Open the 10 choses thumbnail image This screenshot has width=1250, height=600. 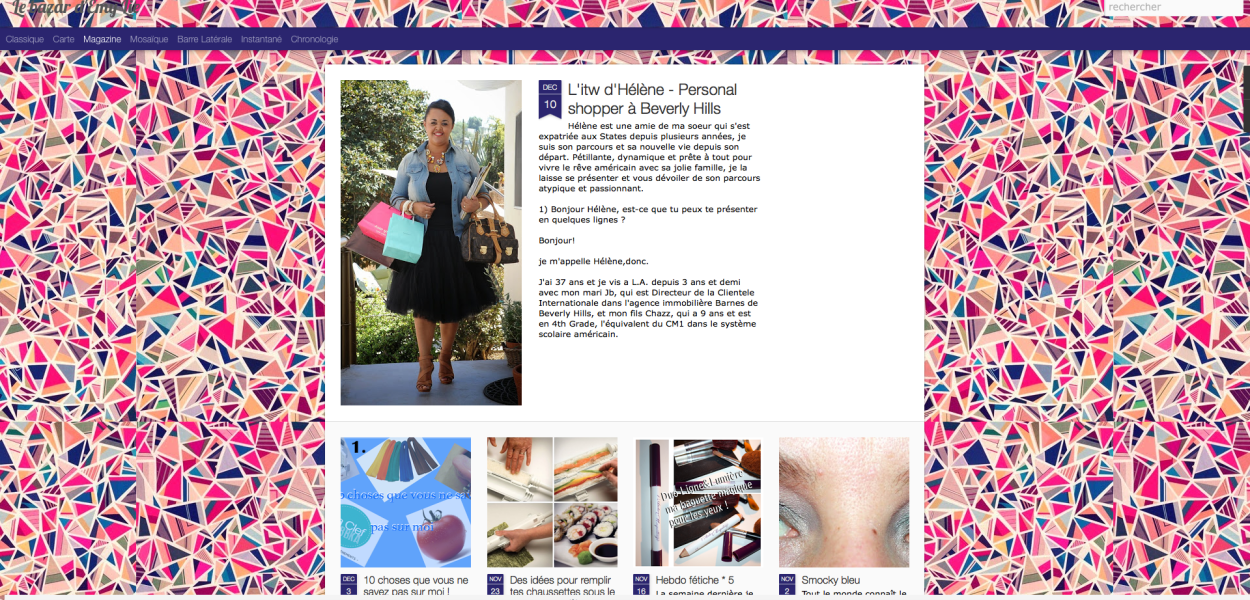tap(406, 502)
